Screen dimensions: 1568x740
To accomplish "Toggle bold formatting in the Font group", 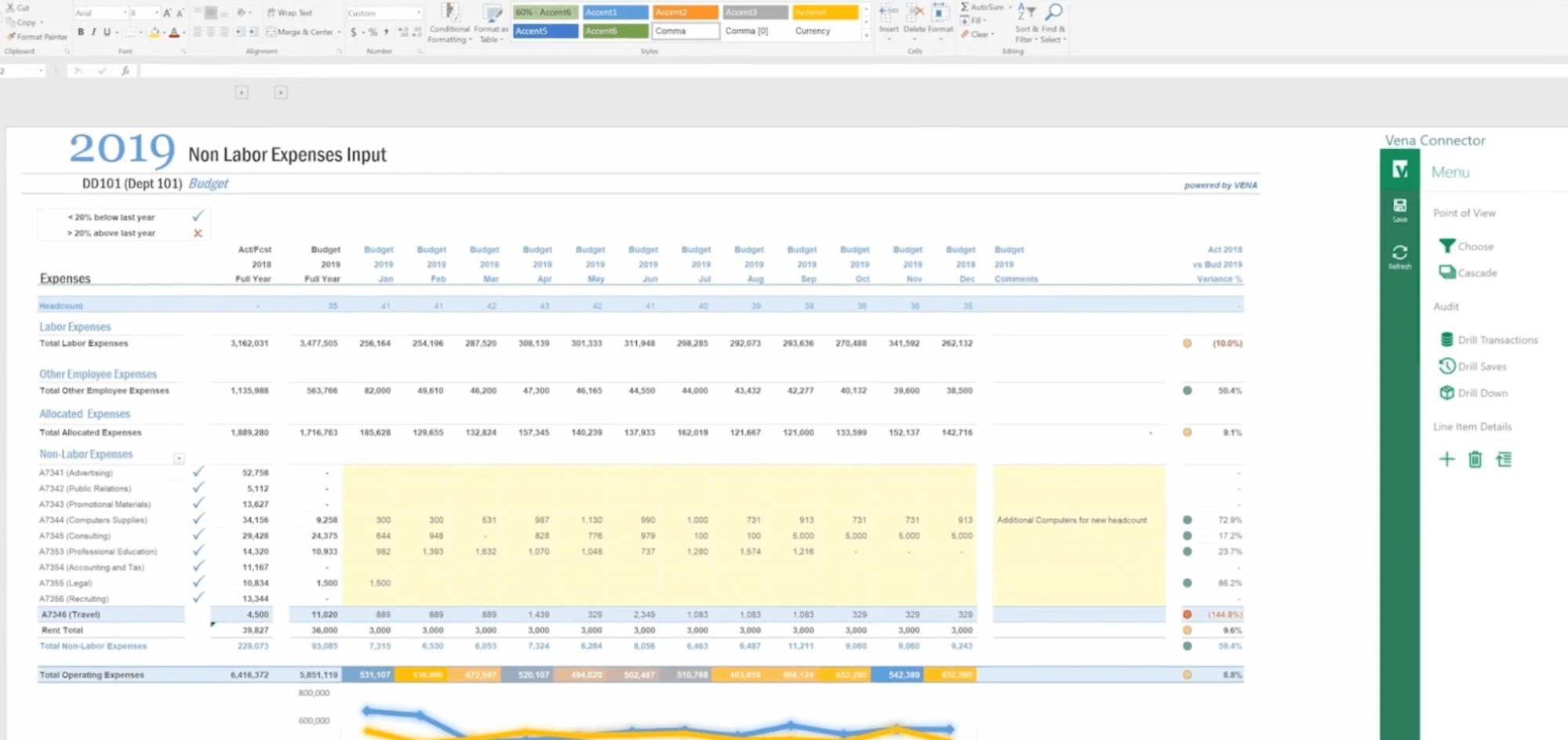I will tap(81, 32).
